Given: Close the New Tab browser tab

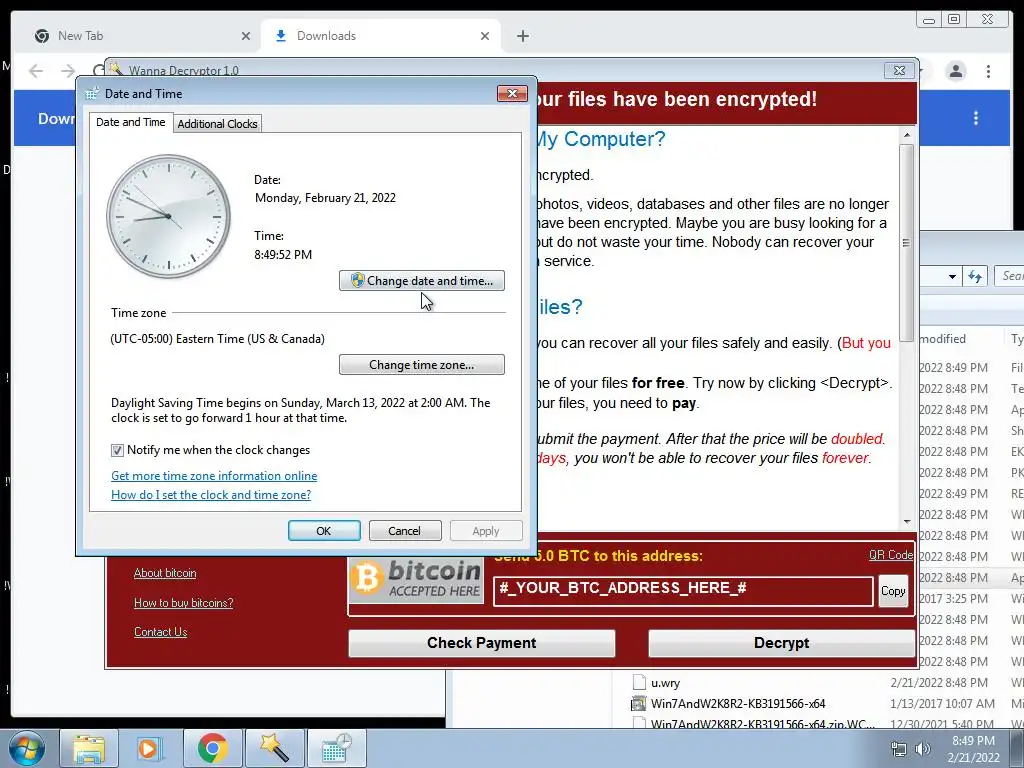Looking at the screenshot, I should 246,36.
